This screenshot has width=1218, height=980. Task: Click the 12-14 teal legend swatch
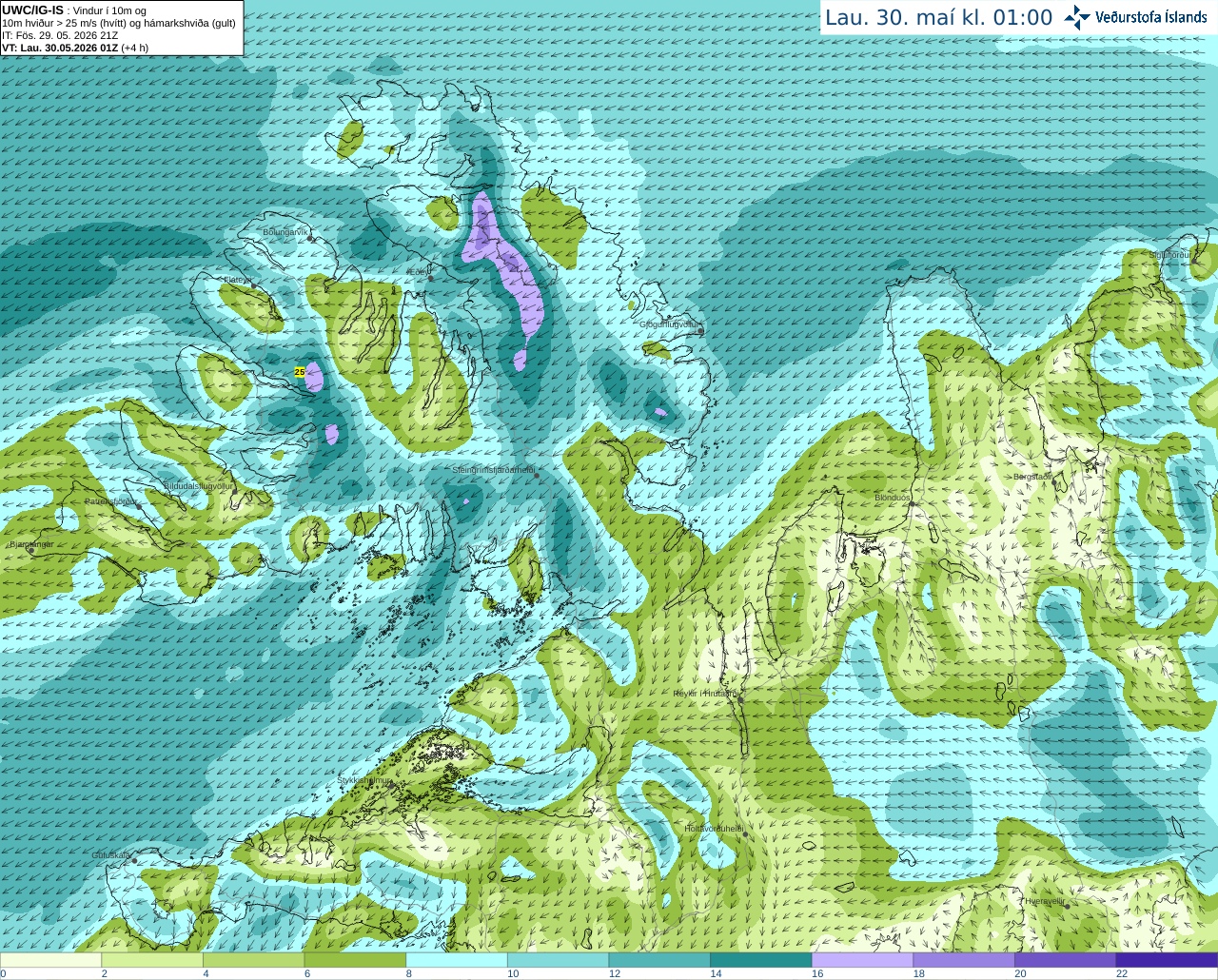click(x=659, y=960)
